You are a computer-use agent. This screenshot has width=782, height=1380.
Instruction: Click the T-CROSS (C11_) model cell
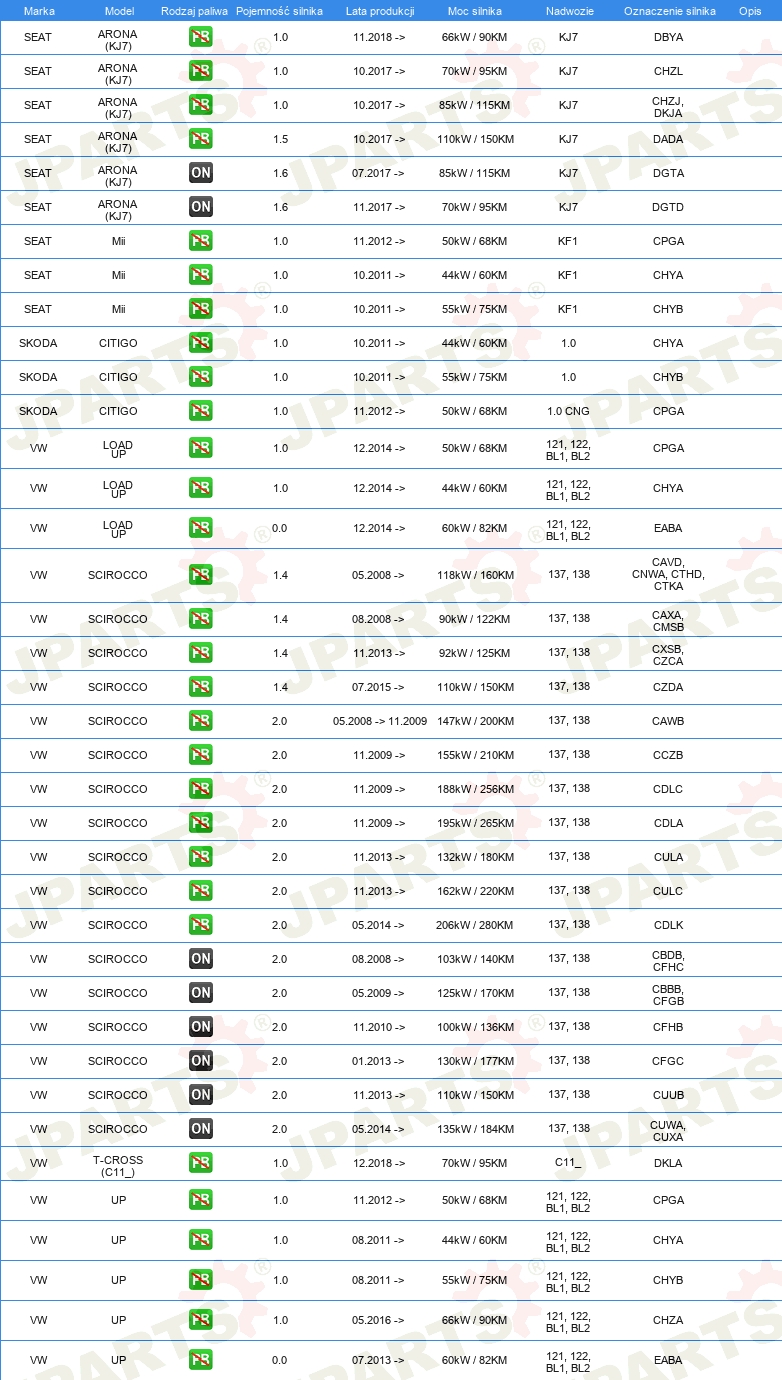(x=118, y=1166)
